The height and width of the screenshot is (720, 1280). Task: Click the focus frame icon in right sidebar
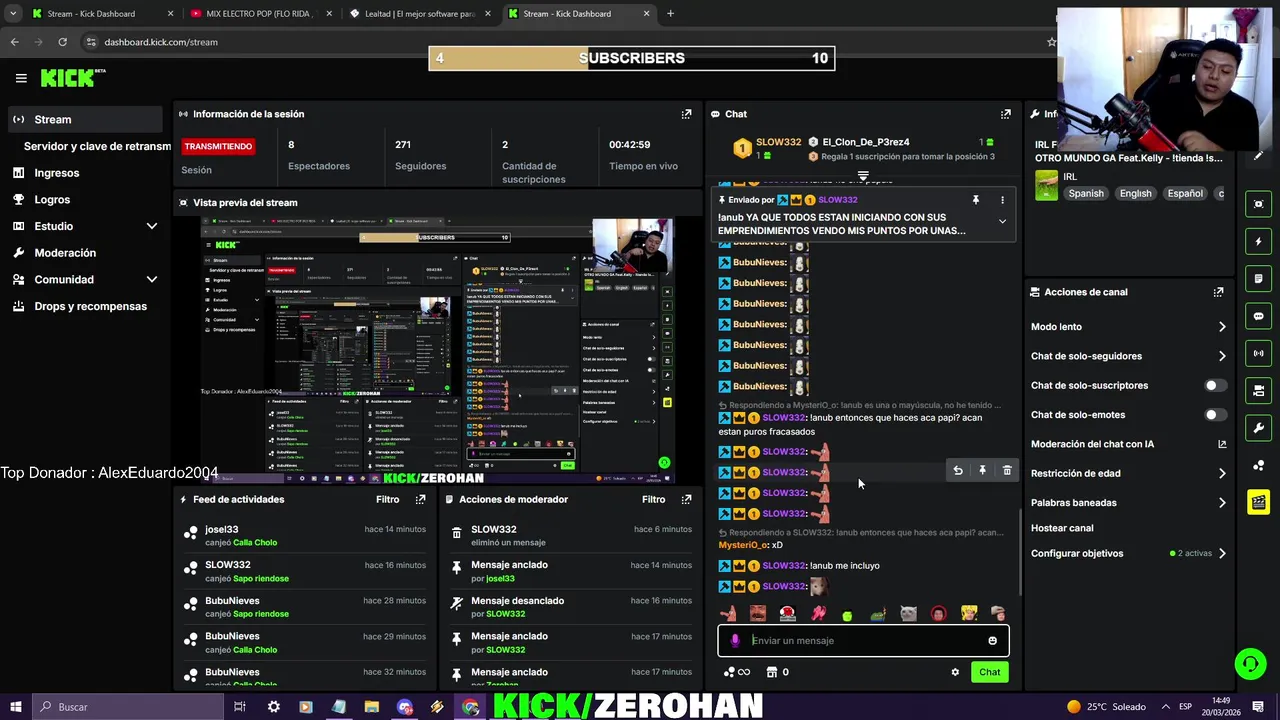pos(1258,204)
